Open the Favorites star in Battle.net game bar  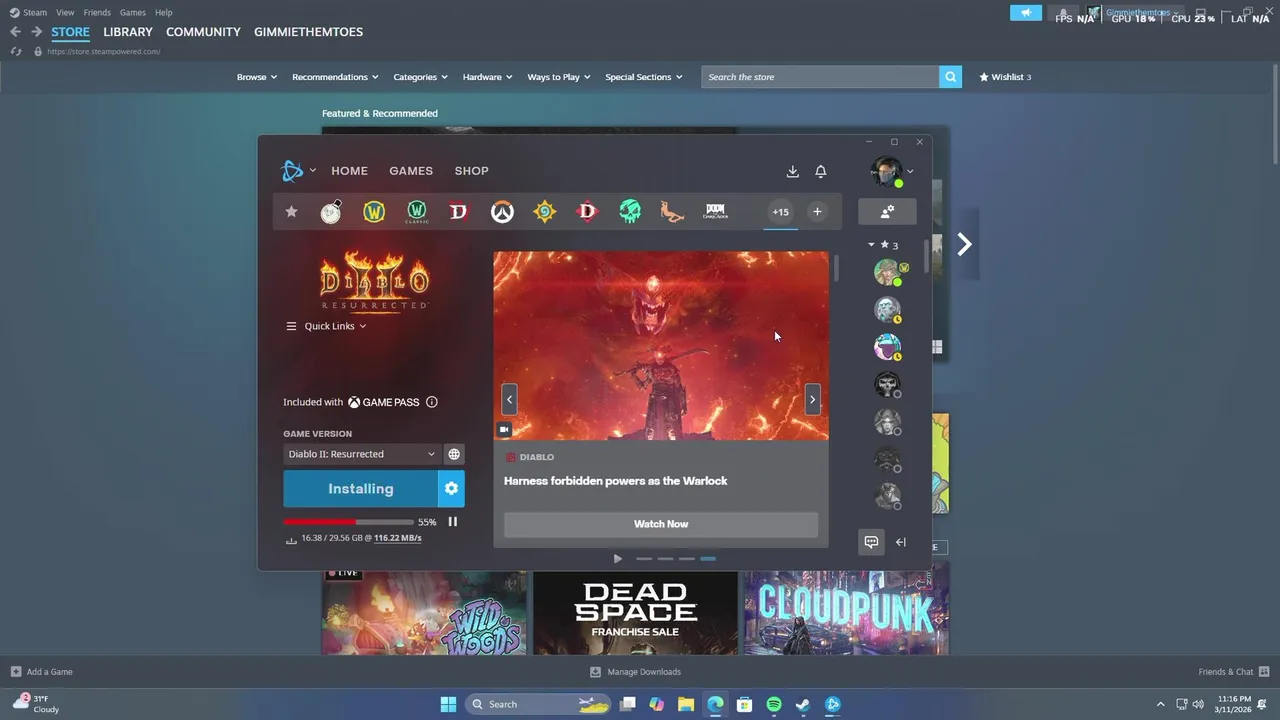291,212
